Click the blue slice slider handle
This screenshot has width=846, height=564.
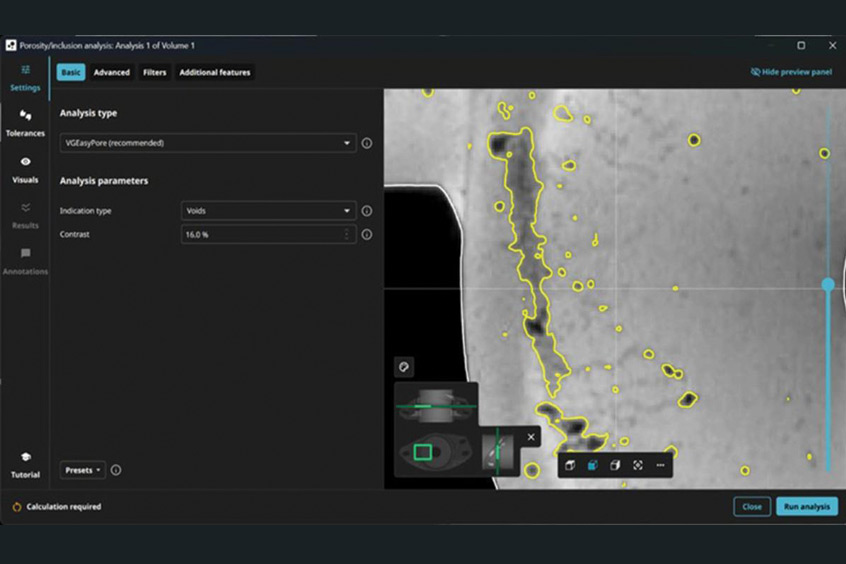point(828,285)
